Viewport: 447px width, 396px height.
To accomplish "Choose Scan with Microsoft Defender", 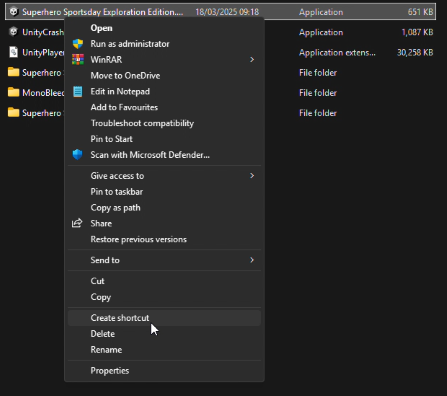I will (164, 155).
